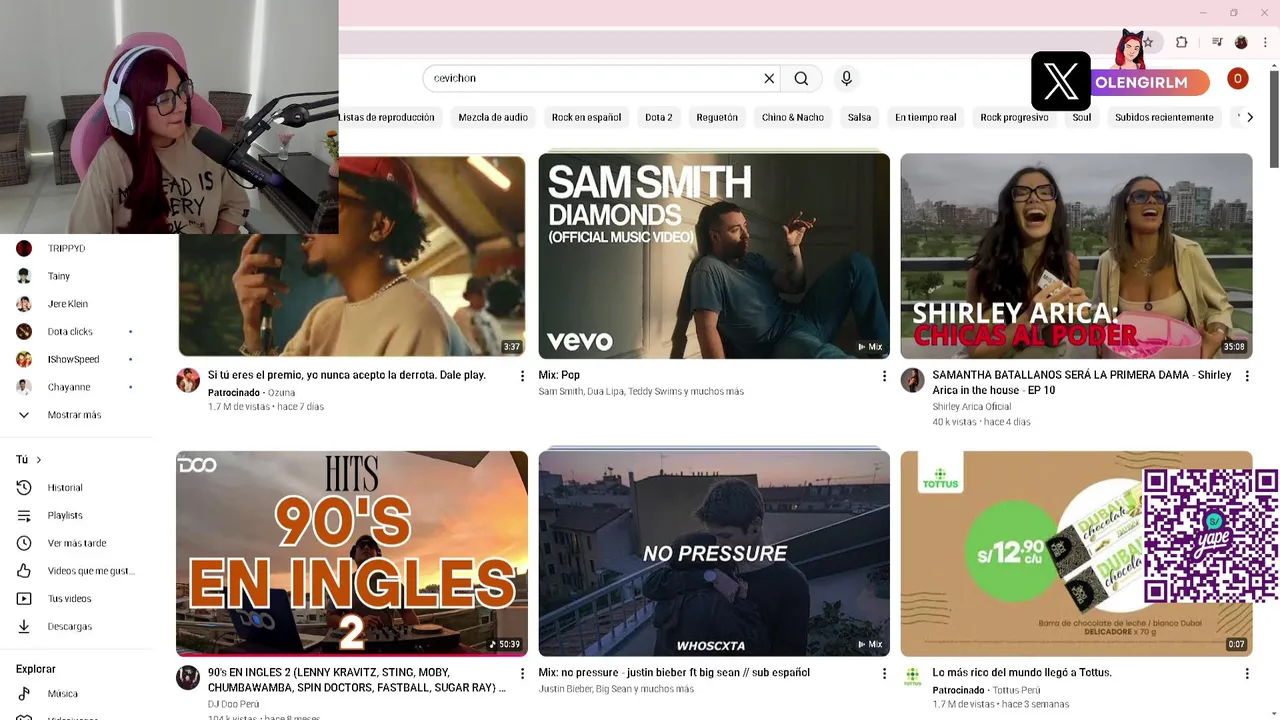This screenshot has width=1280, height=720.
Task: Select the Mezcla de audio chip
Action: [x=493, y=117]
